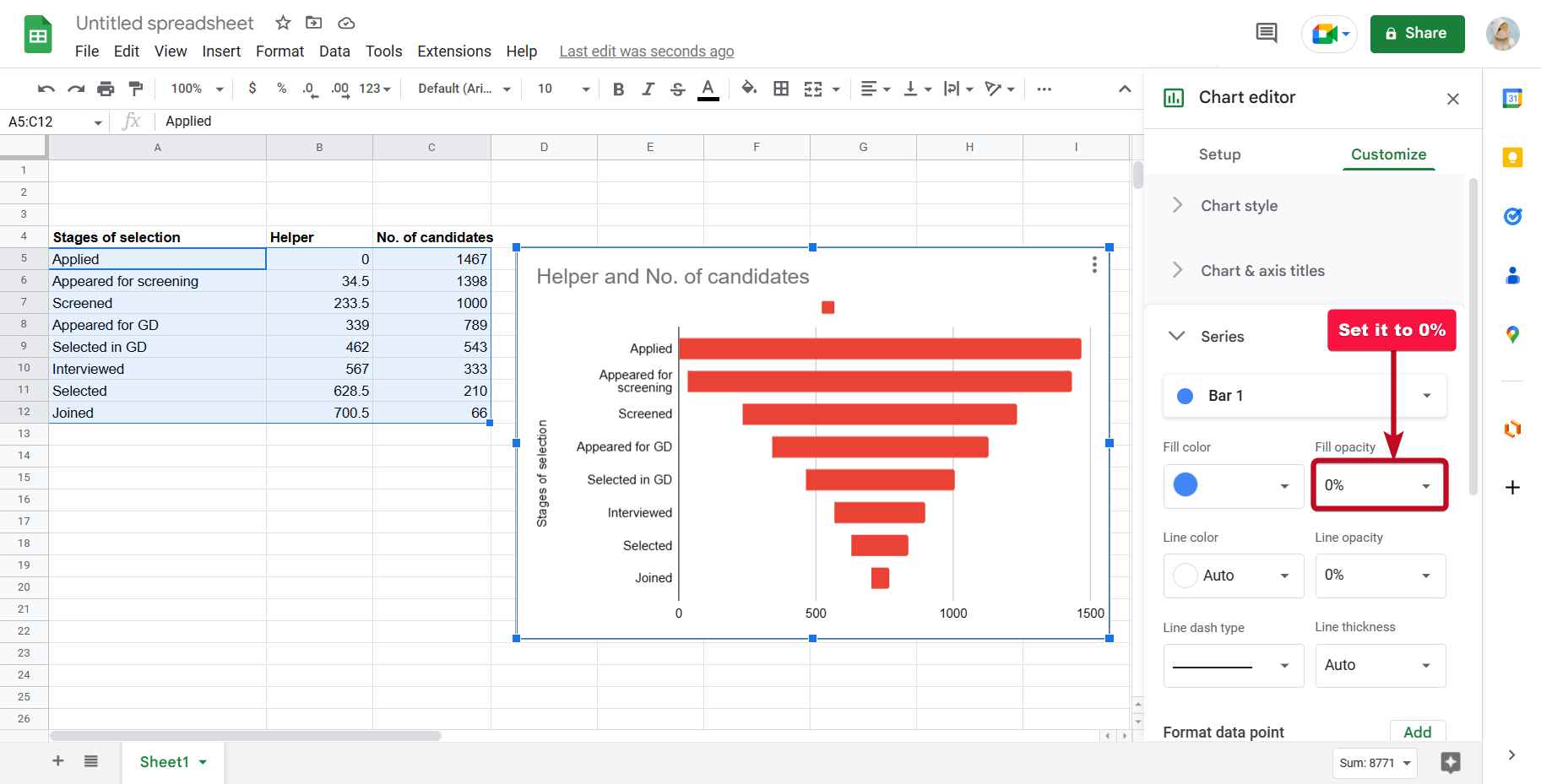This screenshot has width=1541, height=784.
Task: Click the Explore button bottom right
Action: click(x=1451, y=763)
